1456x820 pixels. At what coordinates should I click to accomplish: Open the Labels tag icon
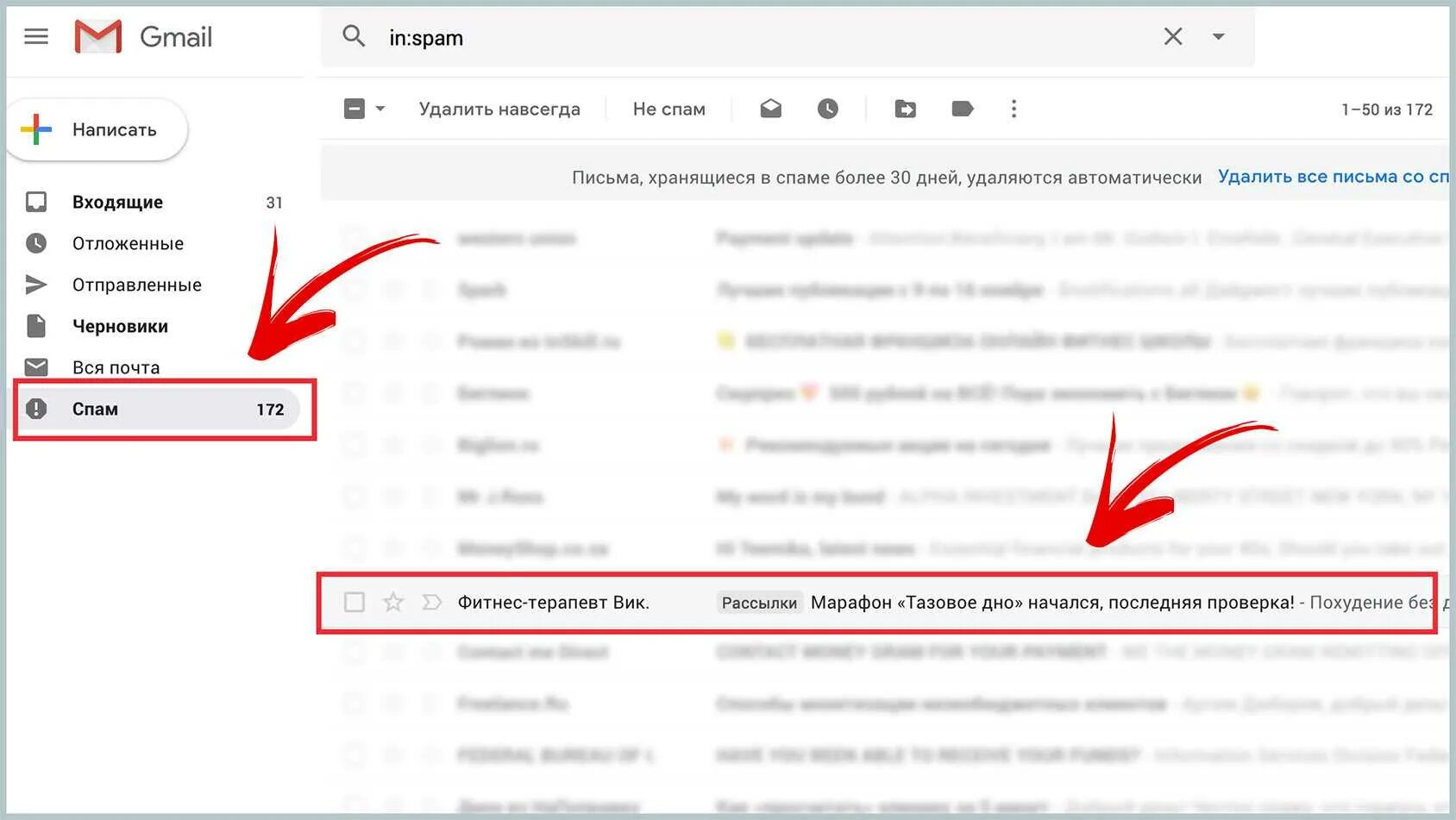963,109
